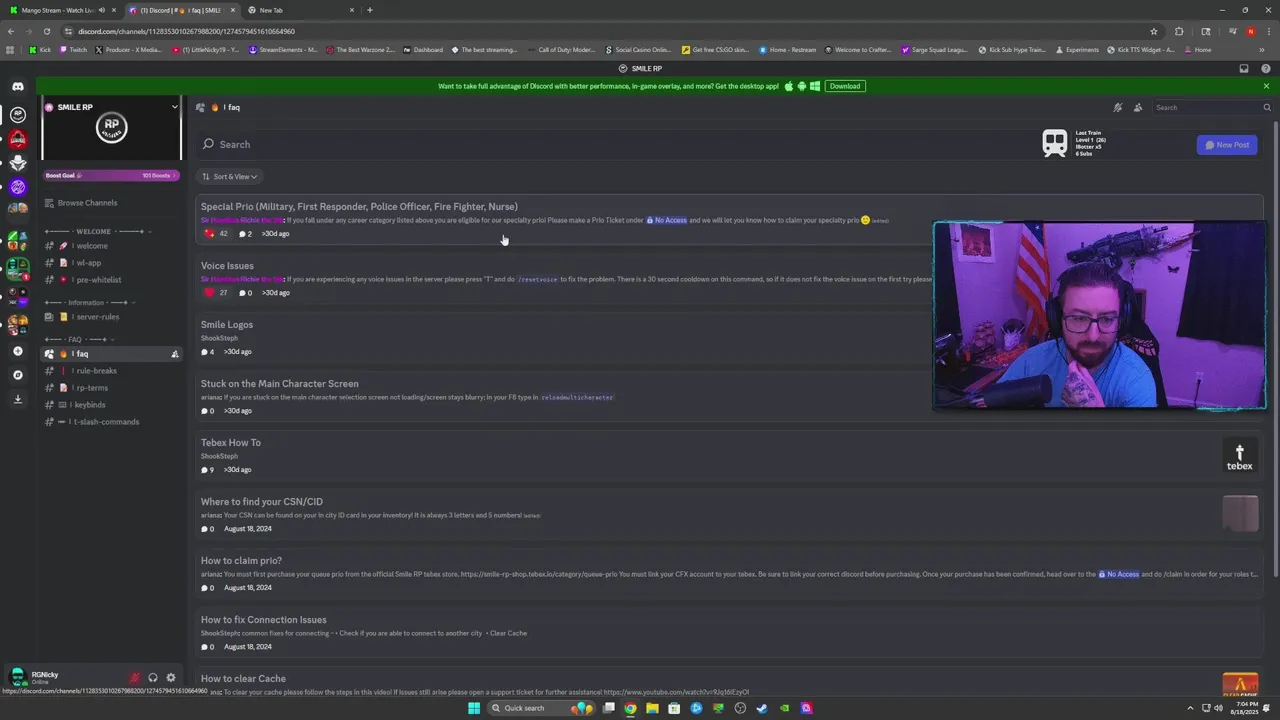
Task: Click the Tebex post thumbnail image
Action: pyautogui.click(x=1240, y=454)
